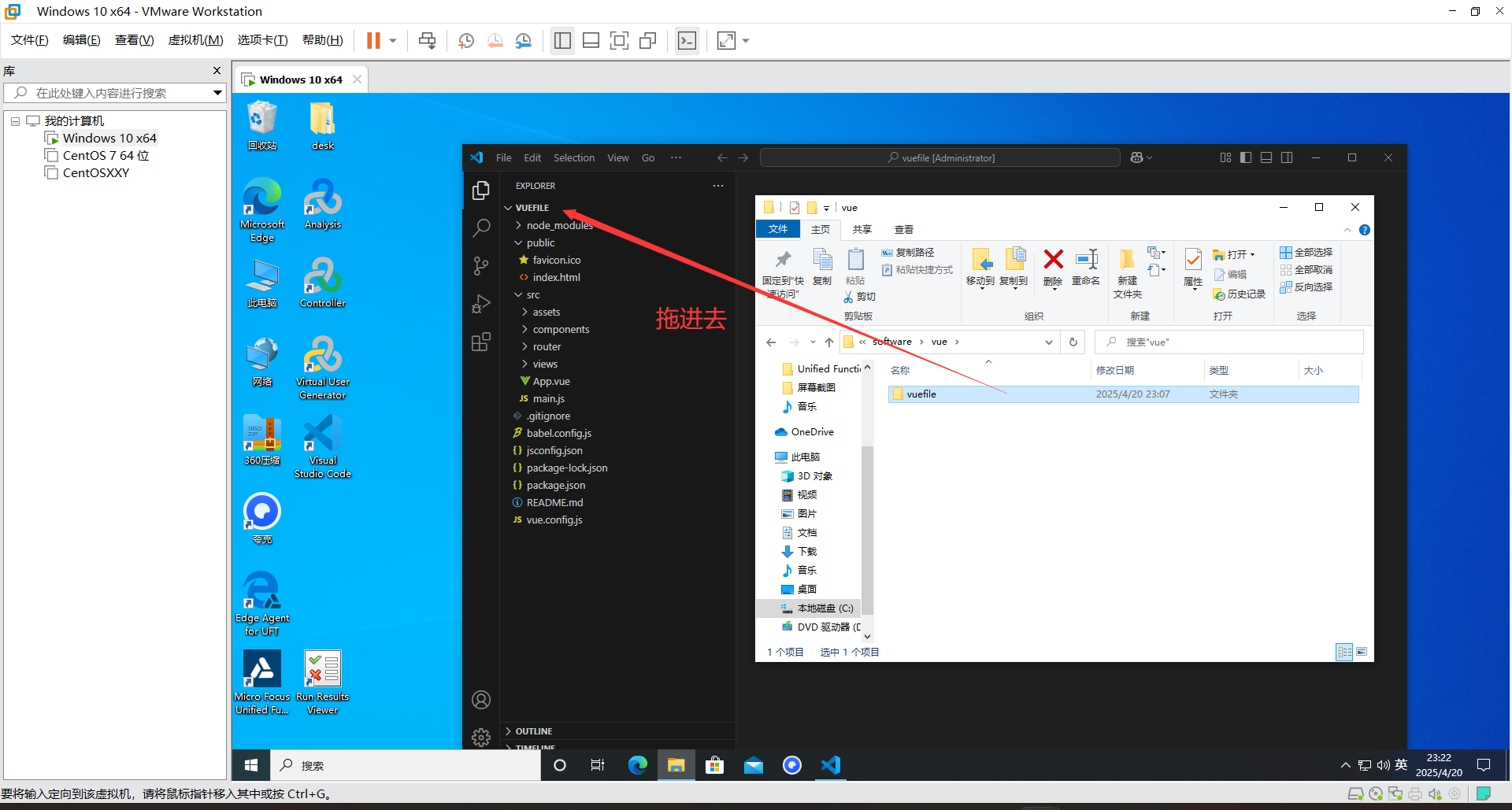Click Rename (重命名) in File Explorer ribbon
Screen dimensions: 1512x810
click(x=1086, y=268)
